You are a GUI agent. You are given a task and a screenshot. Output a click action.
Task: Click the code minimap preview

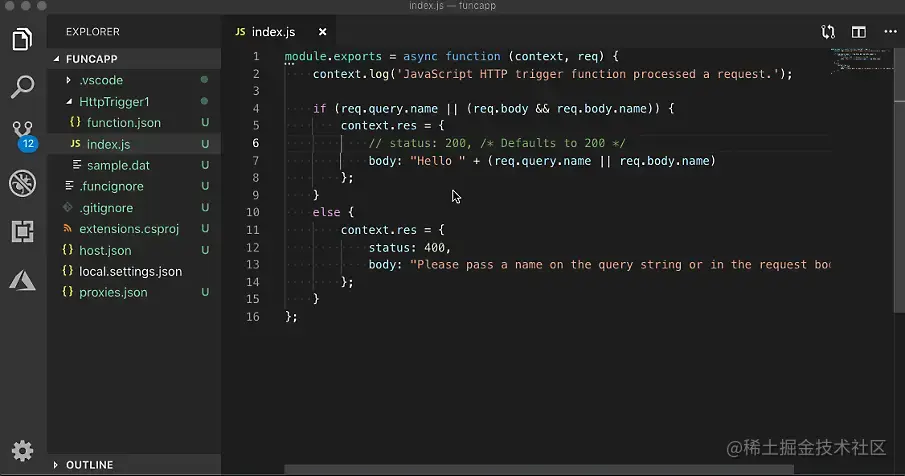(861, 61)
